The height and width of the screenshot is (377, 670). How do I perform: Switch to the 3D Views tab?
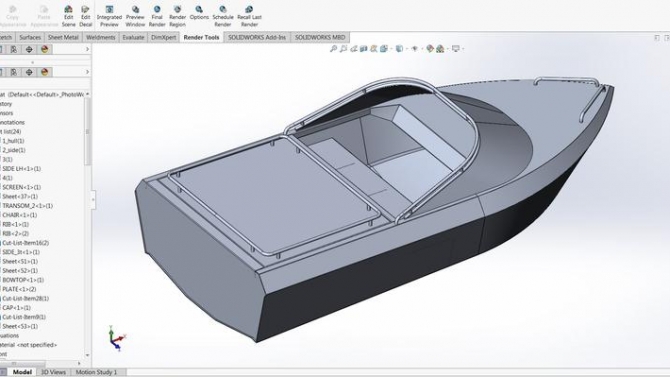[53, 372]
